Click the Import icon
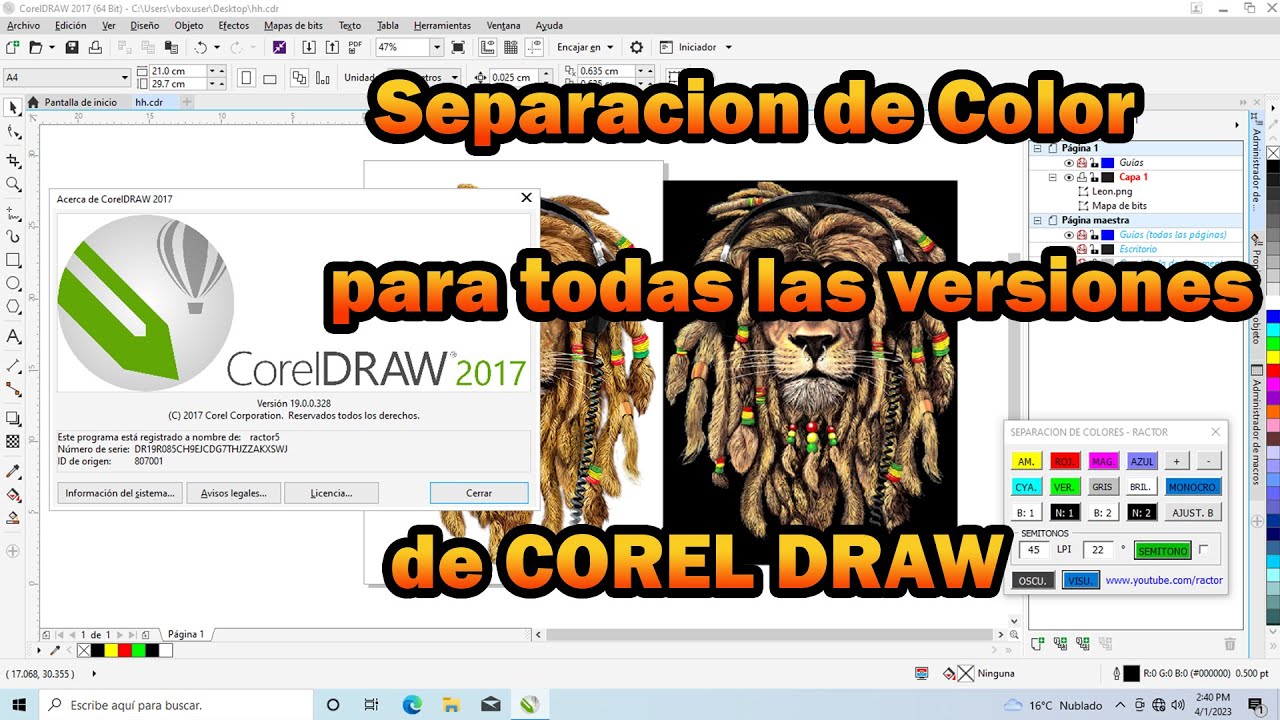Viewport: 1280px width, 720px height. point(308,47)
